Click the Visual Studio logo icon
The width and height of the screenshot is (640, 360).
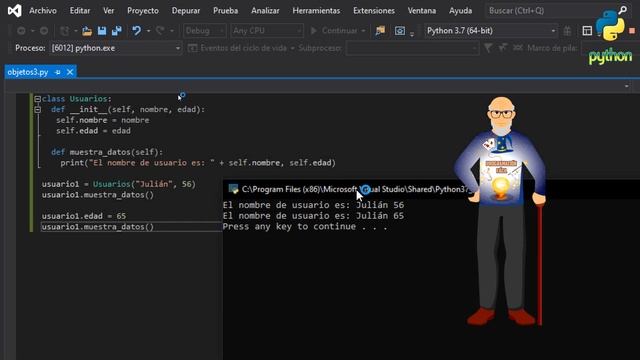14,11
